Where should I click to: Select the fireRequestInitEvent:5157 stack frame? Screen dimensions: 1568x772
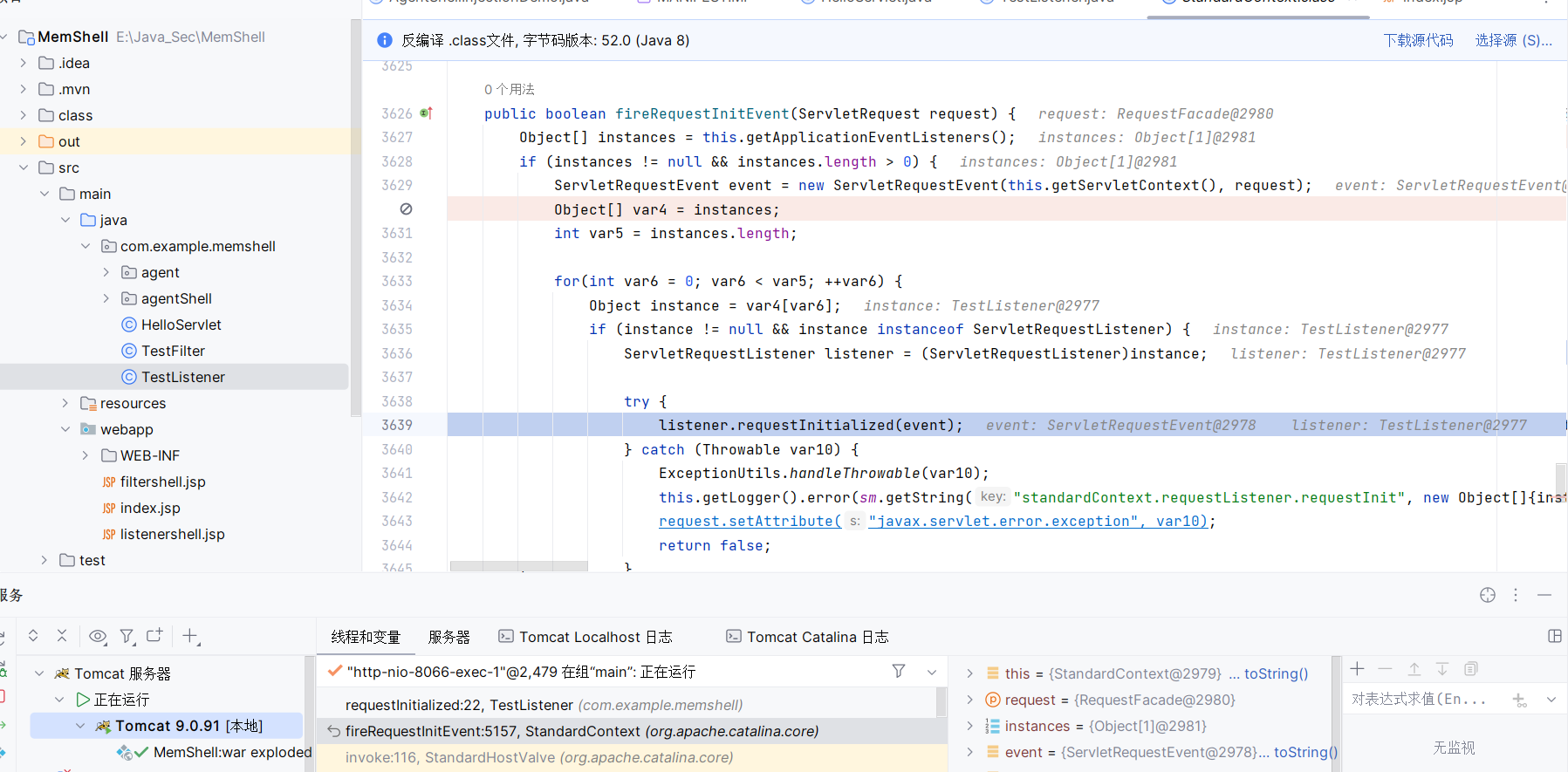pos(626,731)
